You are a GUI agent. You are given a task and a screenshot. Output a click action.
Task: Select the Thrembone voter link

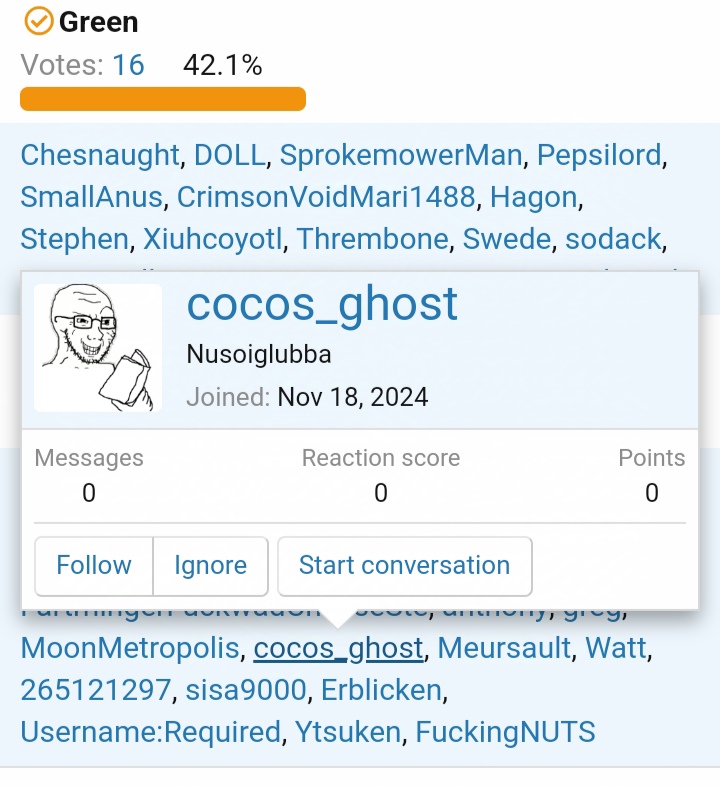point(372,239)
